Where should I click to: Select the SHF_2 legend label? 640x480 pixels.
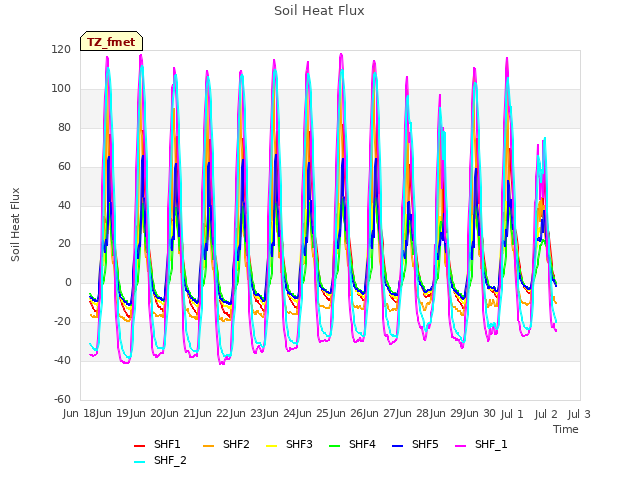click(x=170, y=460)
